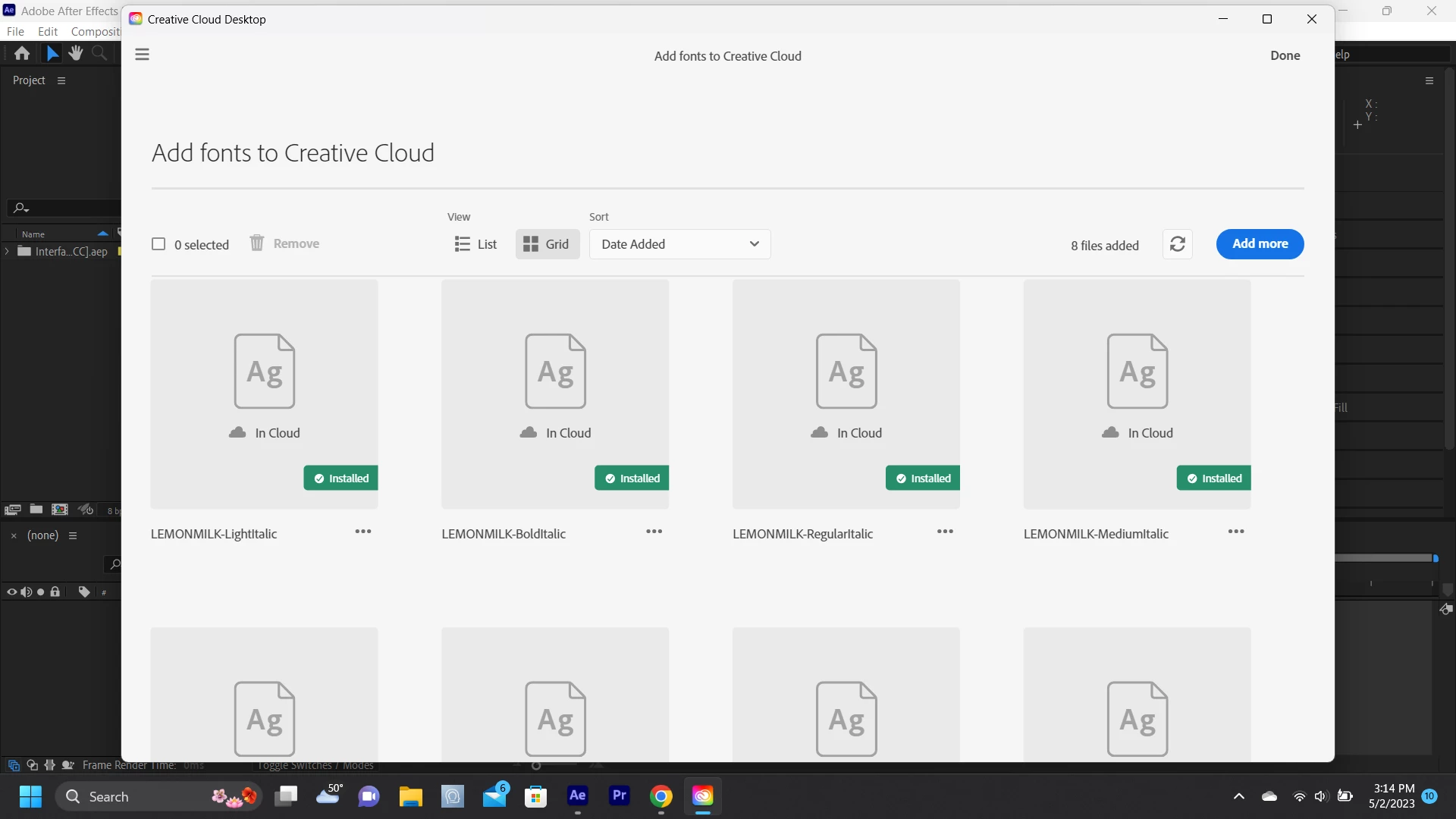
Task: Open Premiere Pro from the taskbar
Action: tap(620, 795)
